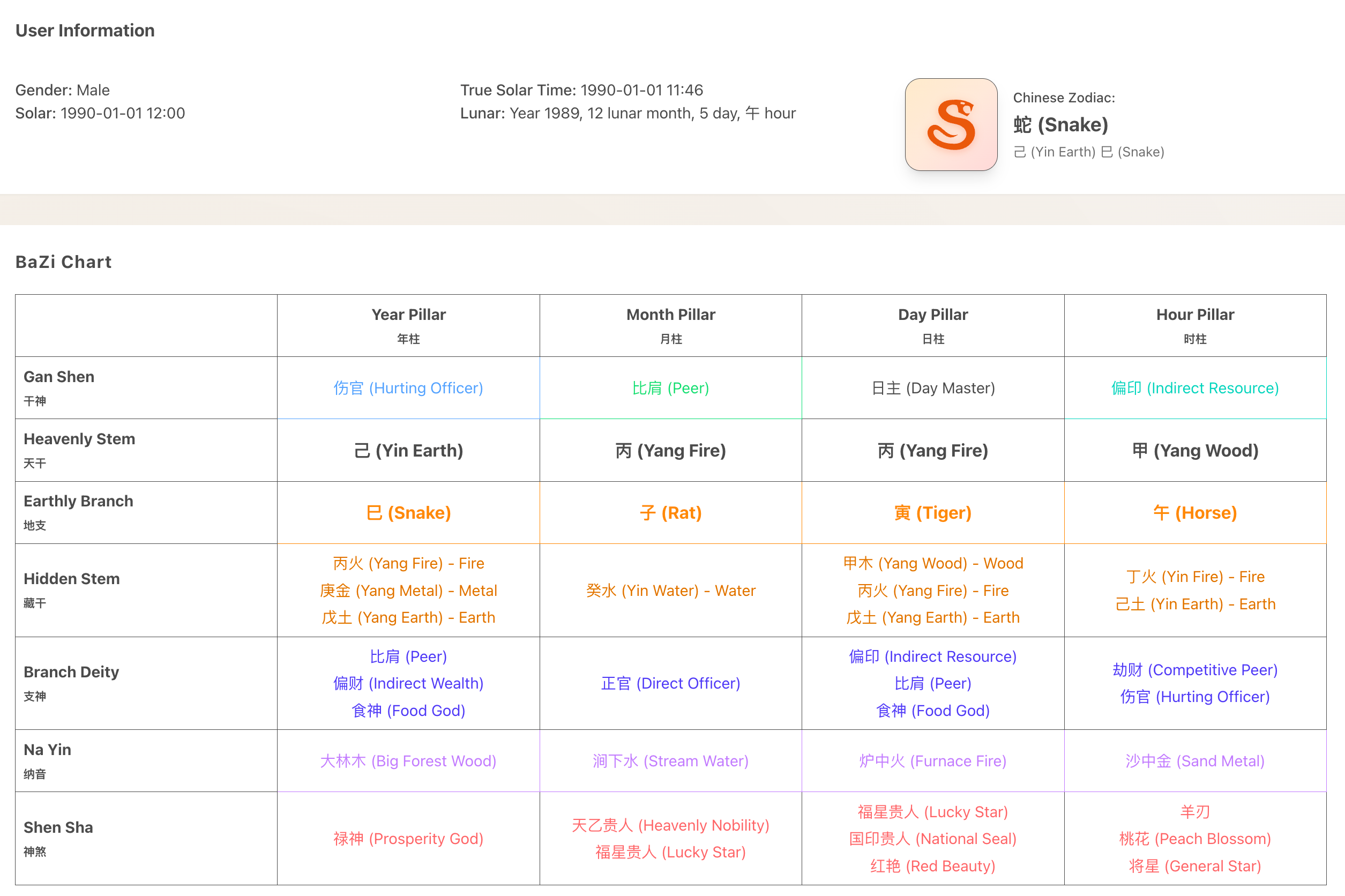Select 大林木 (Big Forest Wood) Na Yin entry
The image size is (1345, 896).
[x=408, y=760]
